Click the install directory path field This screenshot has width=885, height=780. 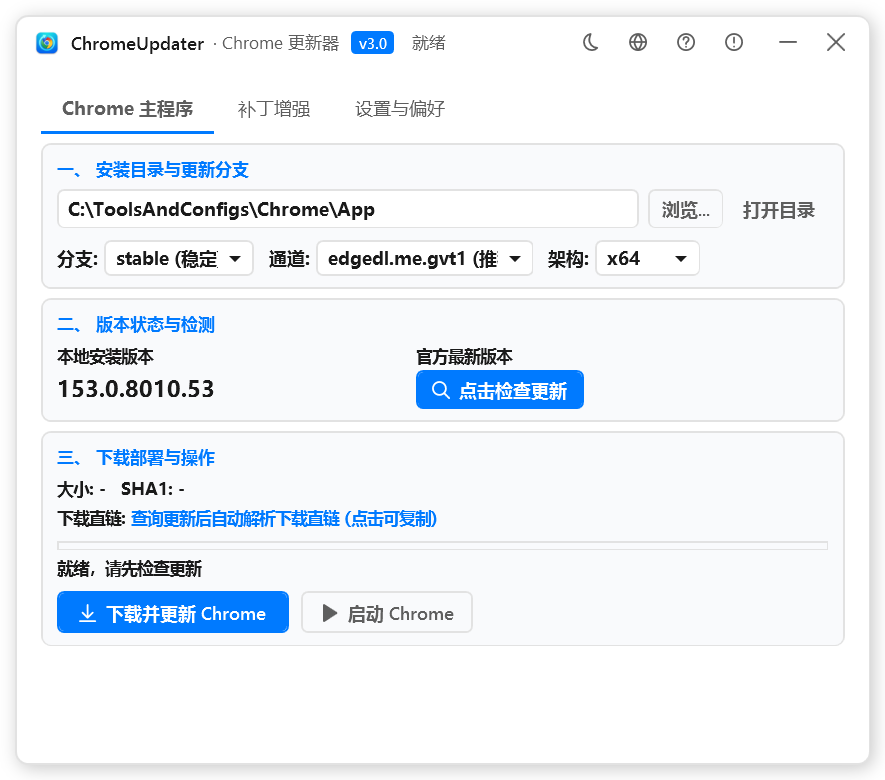pos(348,209)
